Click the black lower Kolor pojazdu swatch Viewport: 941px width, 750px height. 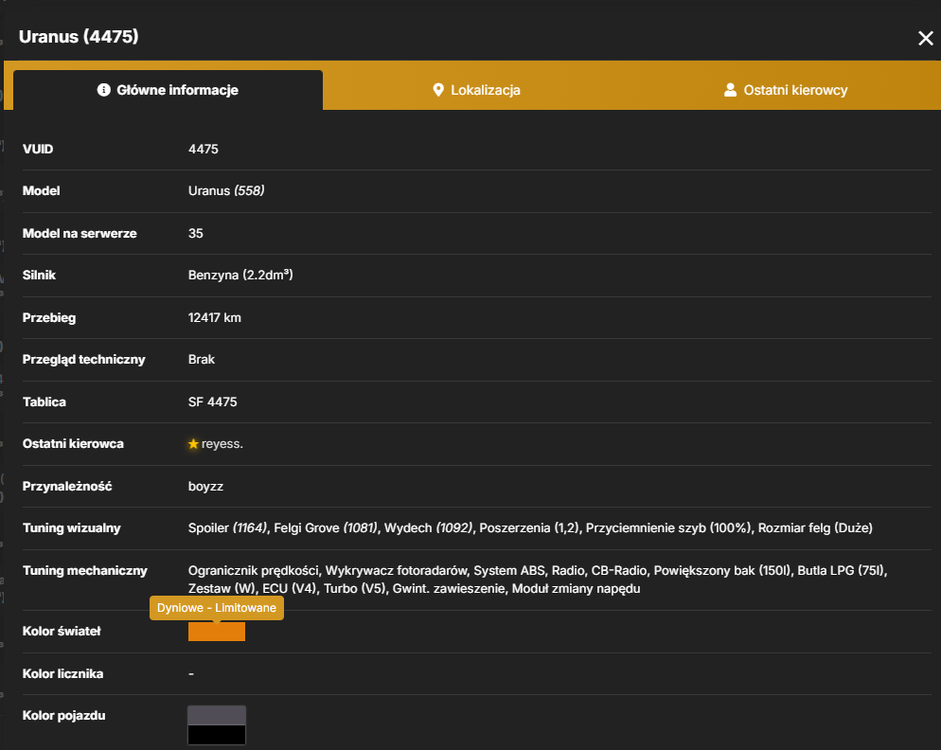[x=217, y=734]
